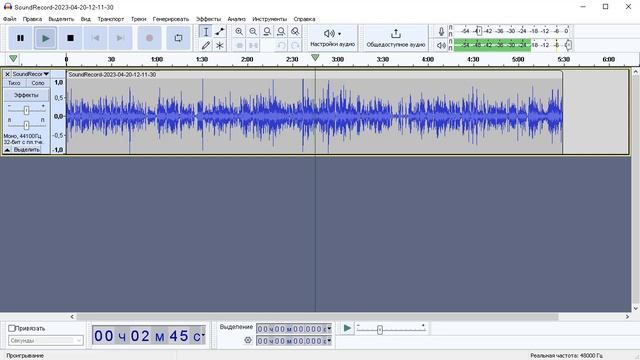Click the Trim audio outside selection icon
Viewport: 640px width, 360px height.
pyautogui.click(x=240, y=45)
